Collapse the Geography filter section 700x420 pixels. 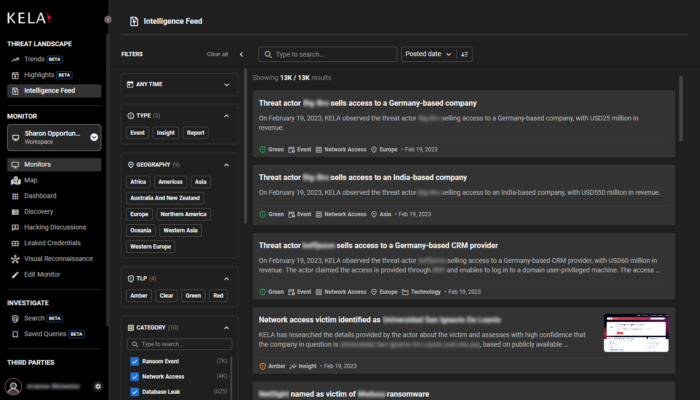tap(226, 165)
